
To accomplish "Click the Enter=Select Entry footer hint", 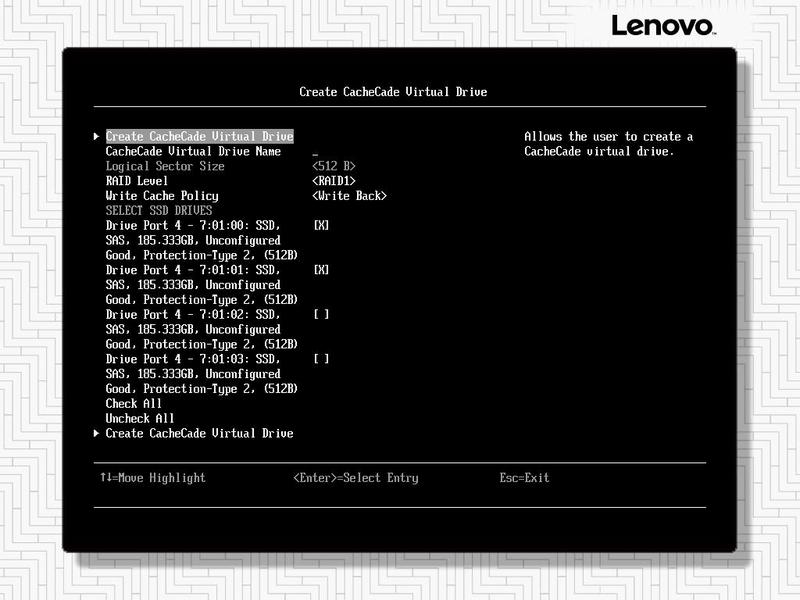I will point(355,478).
